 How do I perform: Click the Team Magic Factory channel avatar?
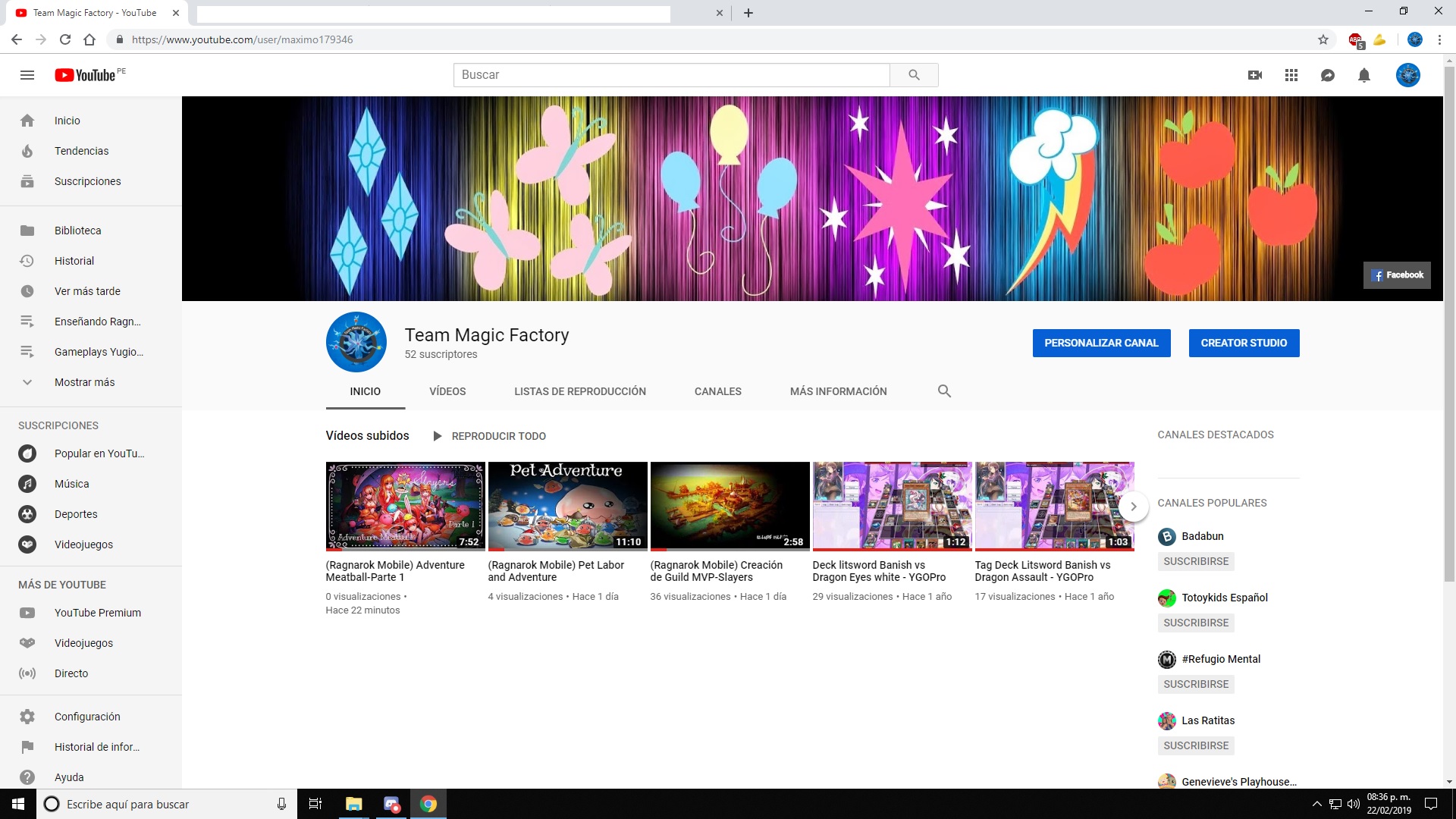(356, 342)
